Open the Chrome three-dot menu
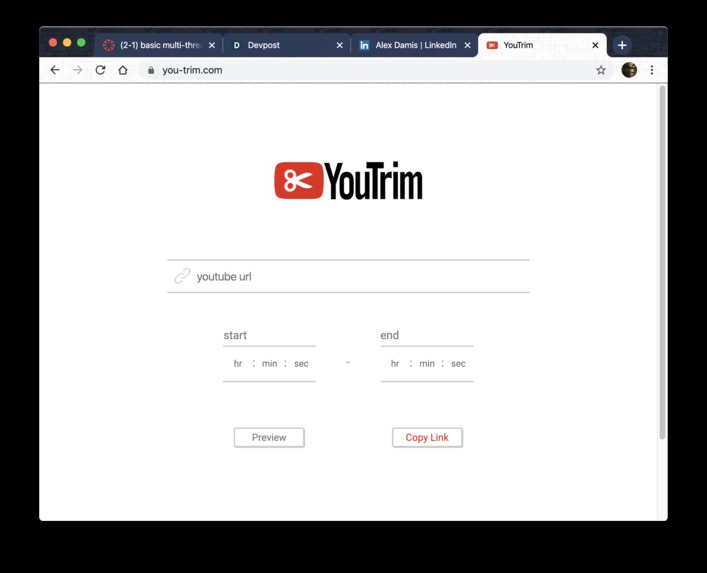Screen dimensions: 707x573 coord(652,70)
